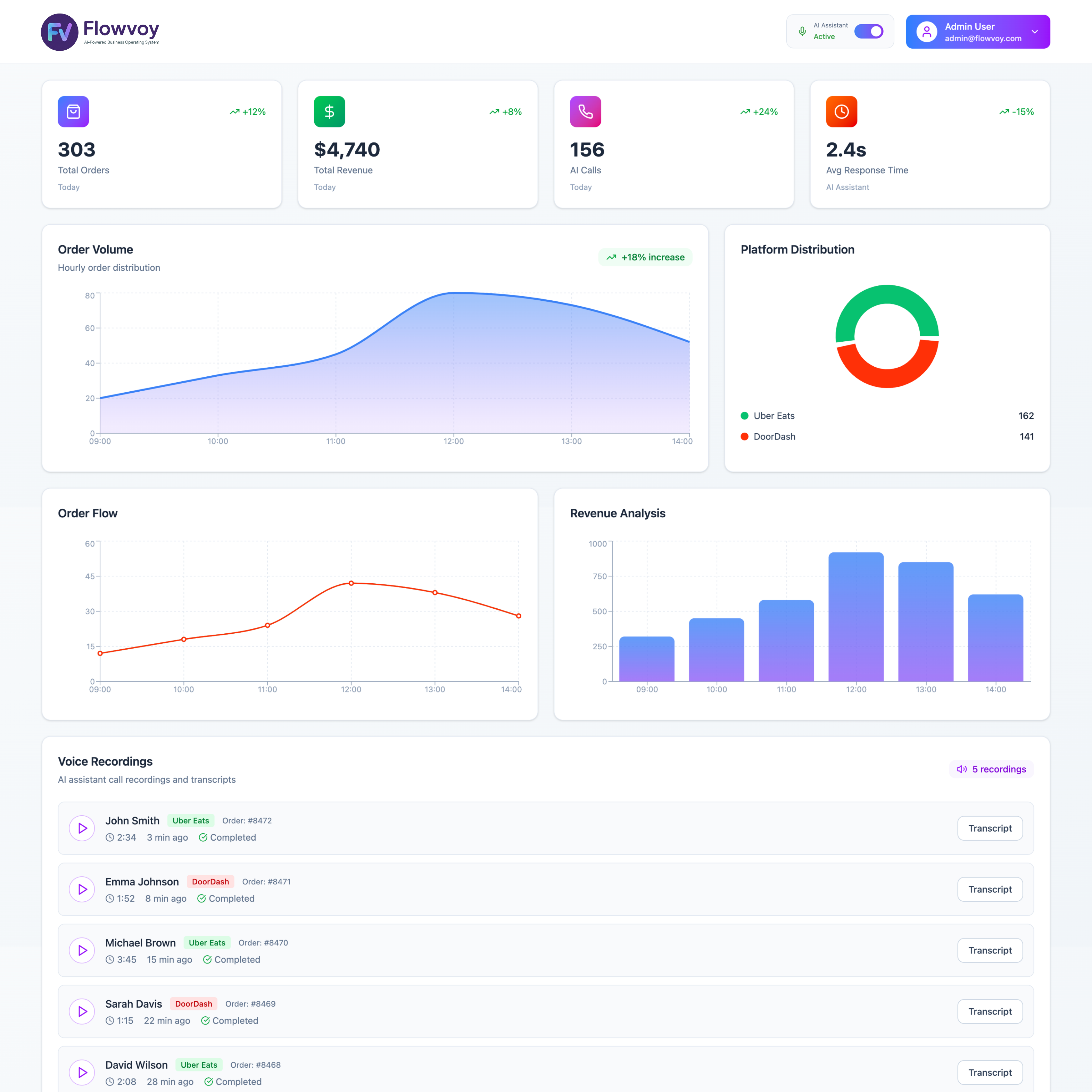Click the Uber Eats tag on John Smith

(191, 821)
